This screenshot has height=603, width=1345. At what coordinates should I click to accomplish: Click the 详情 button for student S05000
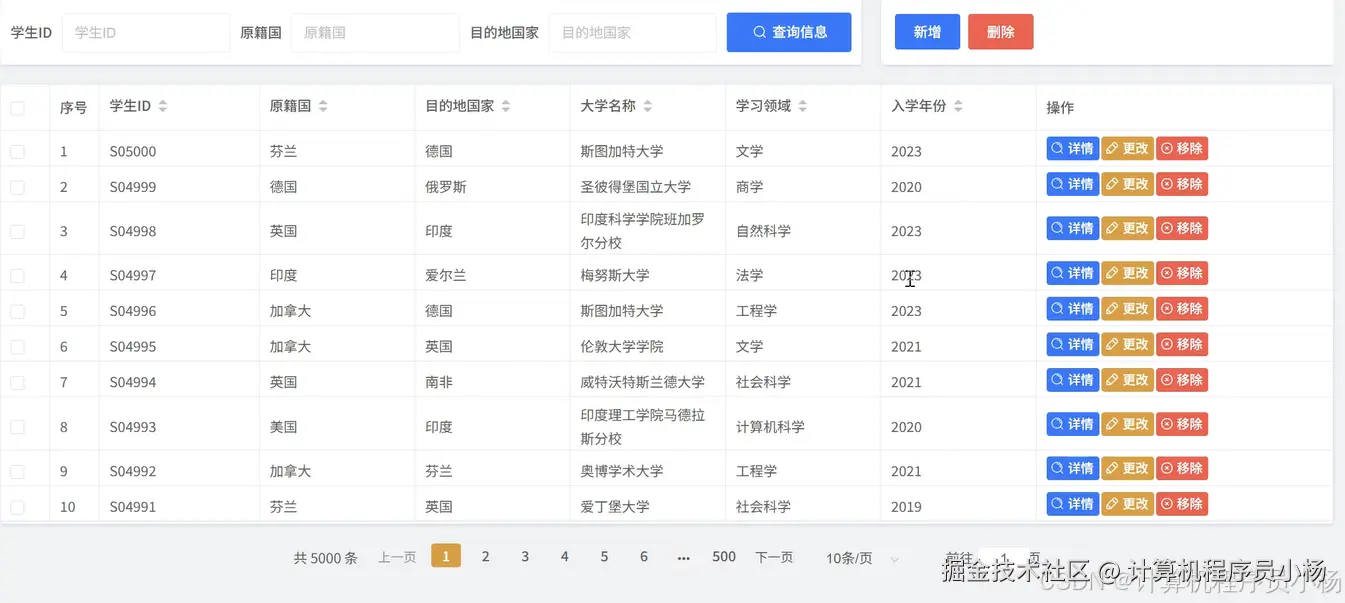(x=1071, y=148)
